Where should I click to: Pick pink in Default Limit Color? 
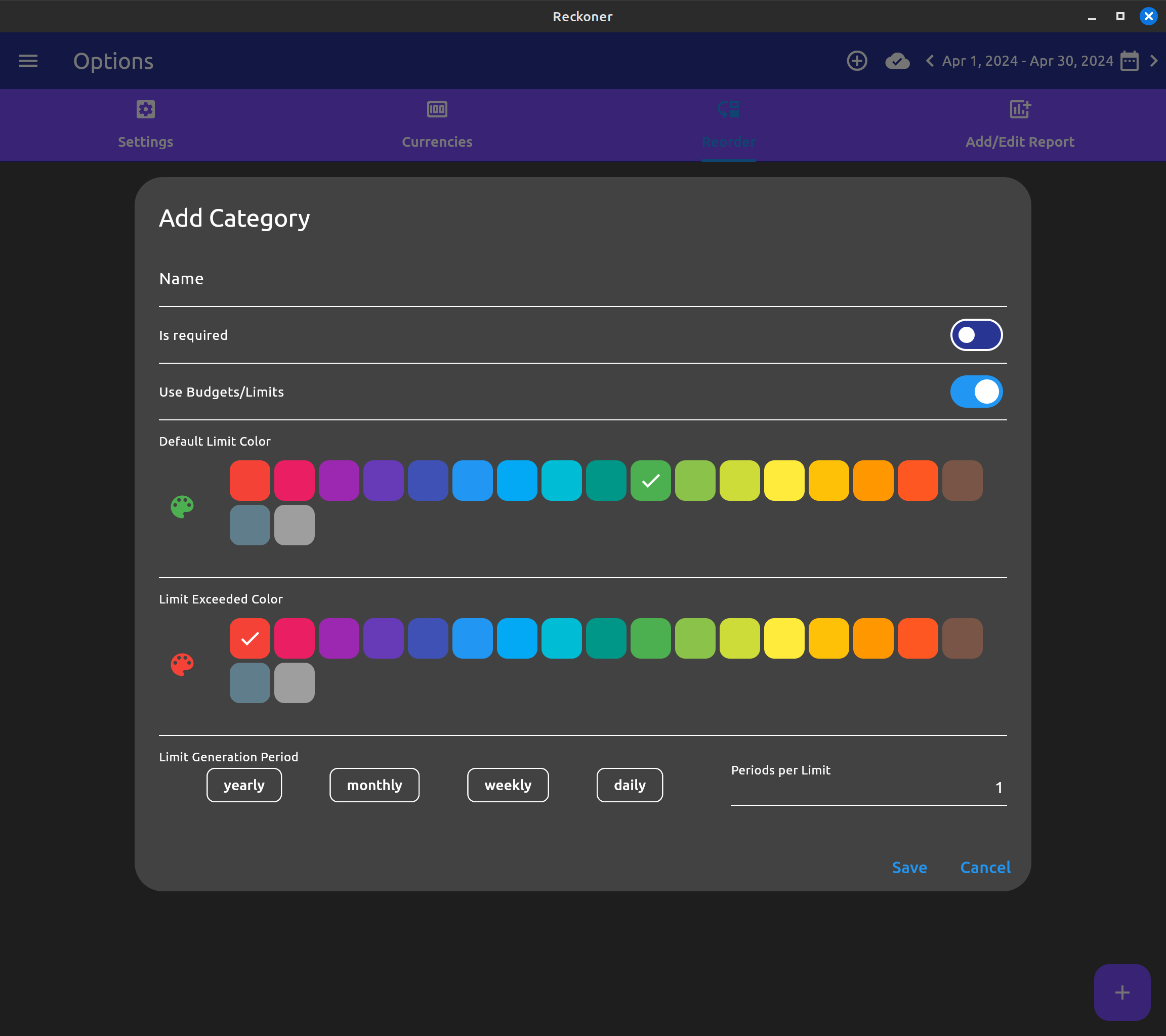click(295, 481)
